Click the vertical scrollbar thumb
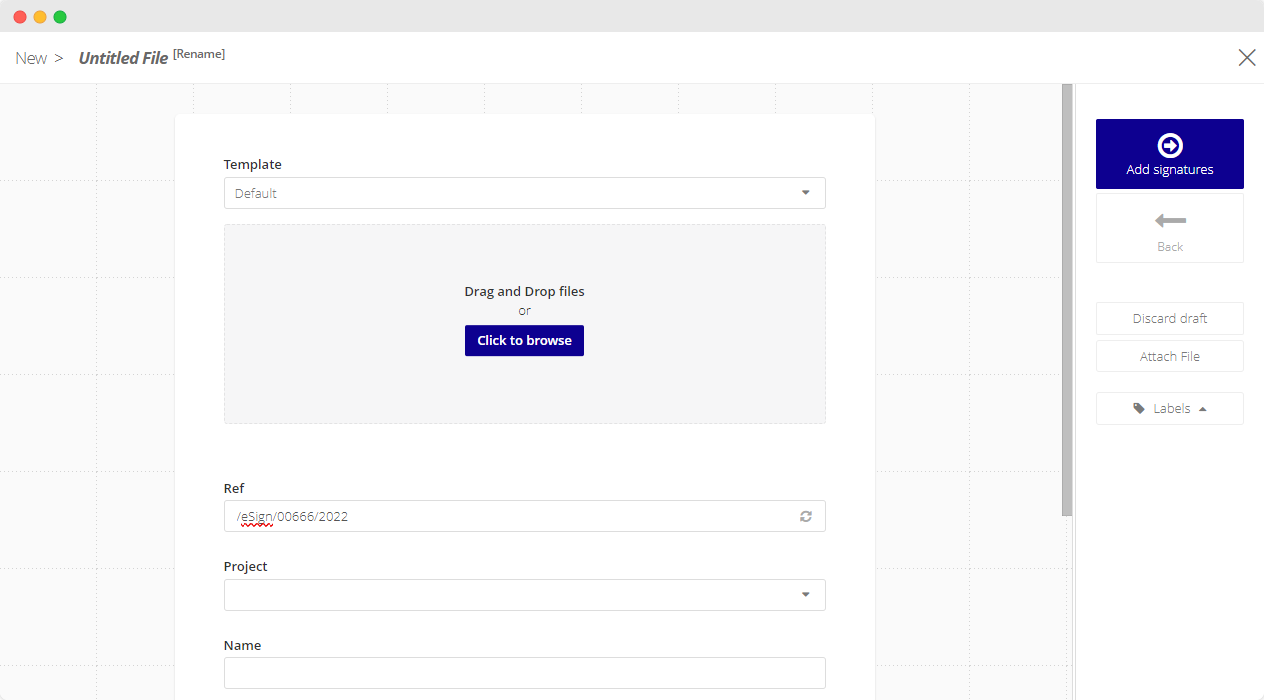 (1066, 300)
